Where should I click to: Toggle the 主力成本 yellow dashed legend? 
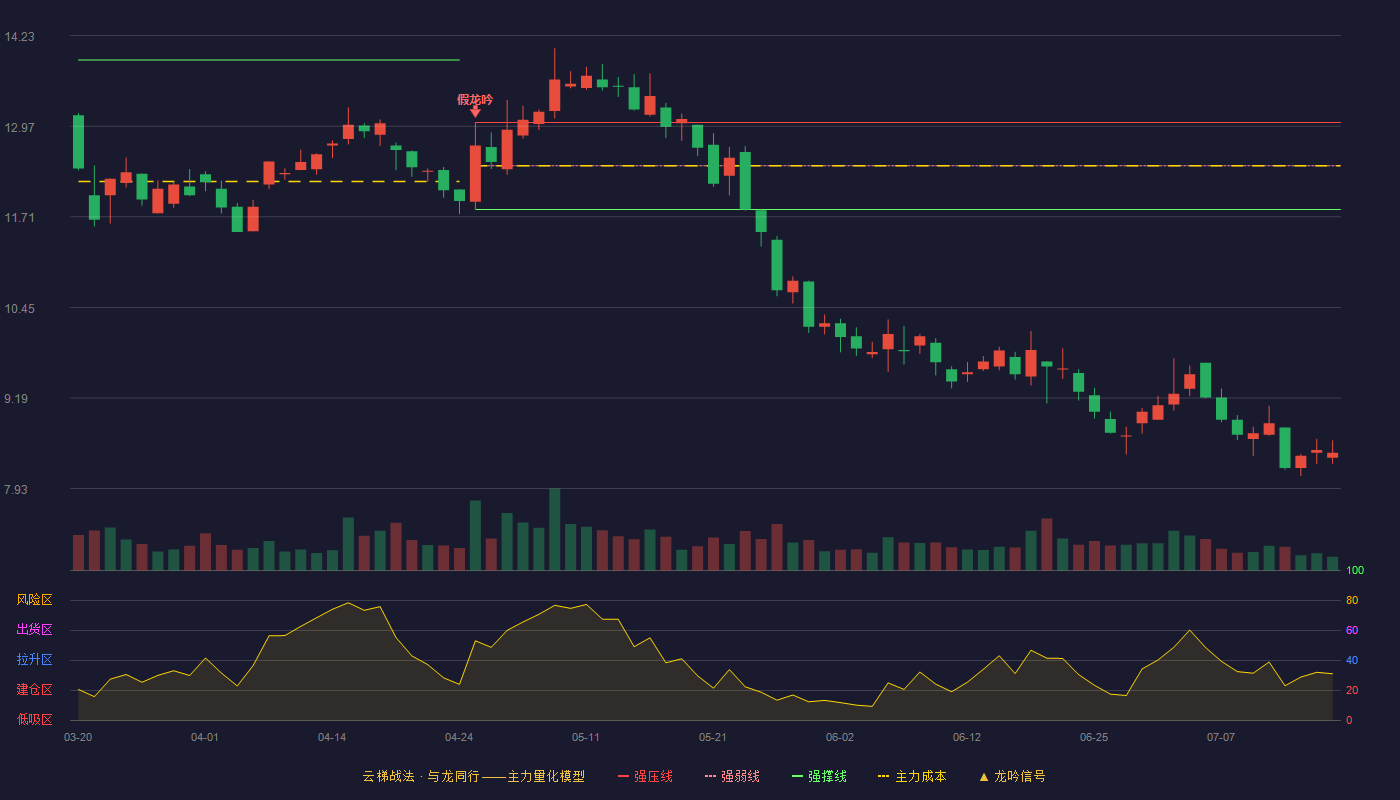click(912, 776)
